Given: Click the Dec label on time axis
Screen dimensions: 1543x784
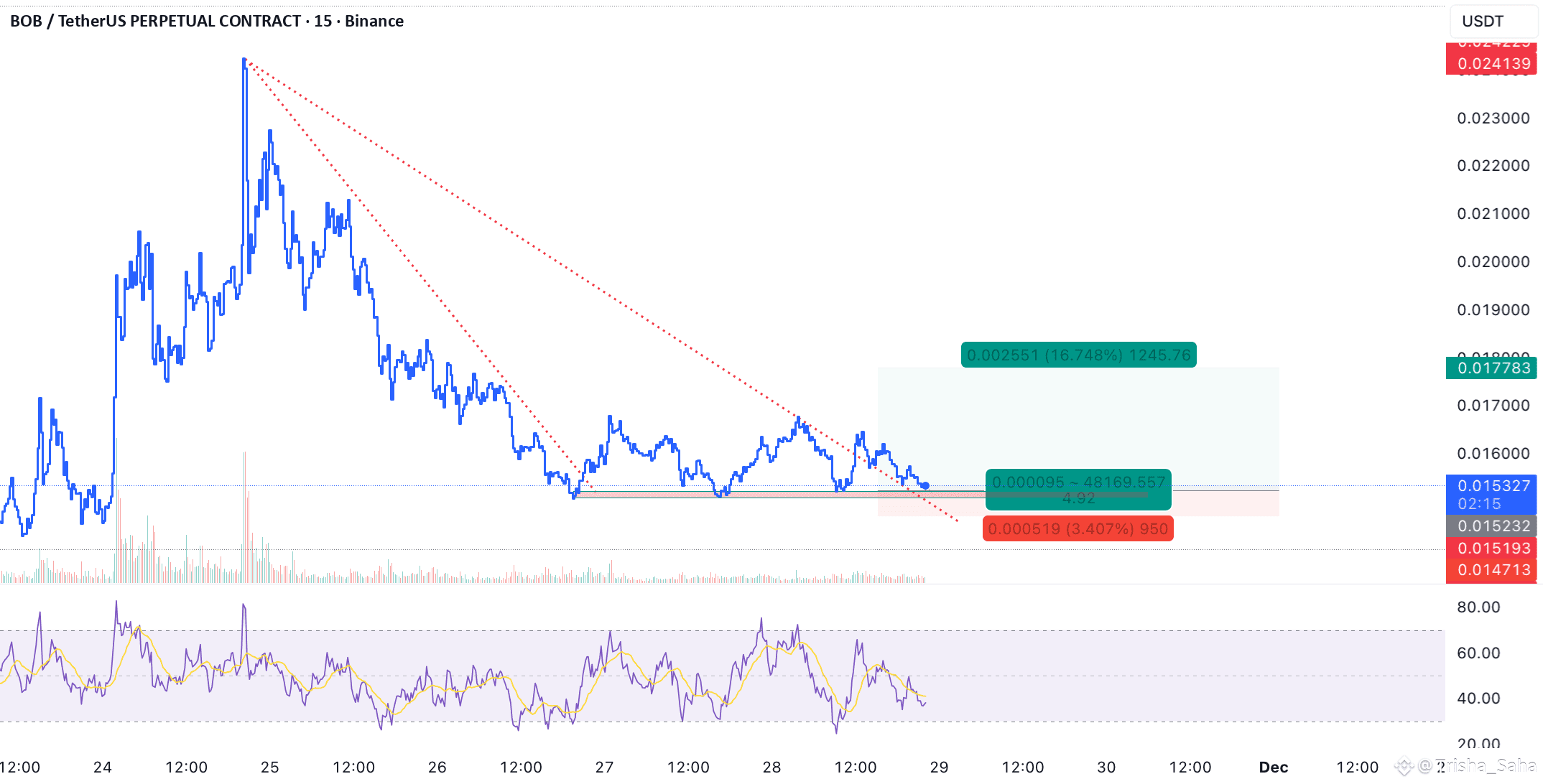Looking at the screenshot, I should coord(1273,767).
